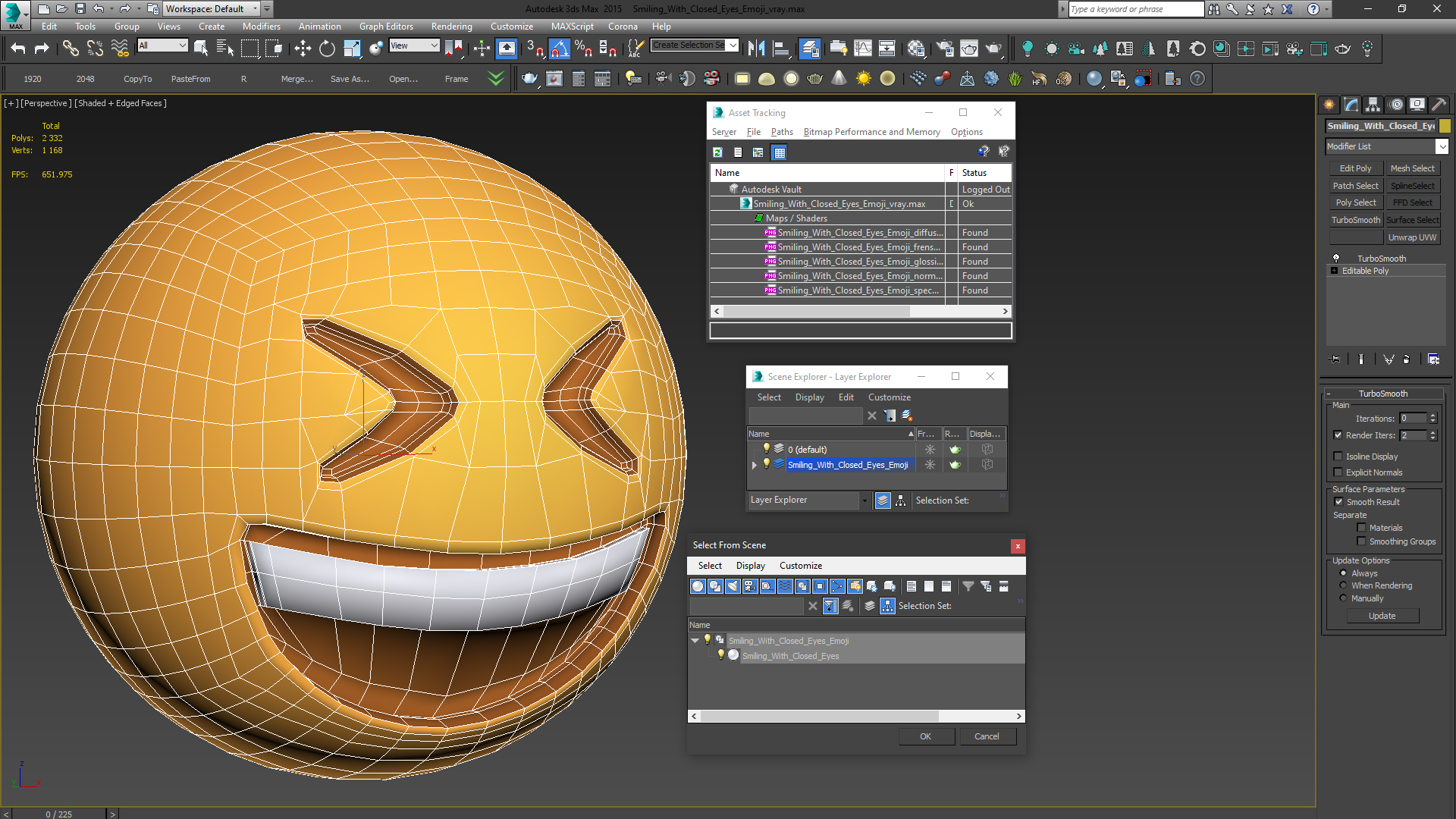Click the Edit Poly modifier button
This screenshot has height=819, width=1456.
1355,168
